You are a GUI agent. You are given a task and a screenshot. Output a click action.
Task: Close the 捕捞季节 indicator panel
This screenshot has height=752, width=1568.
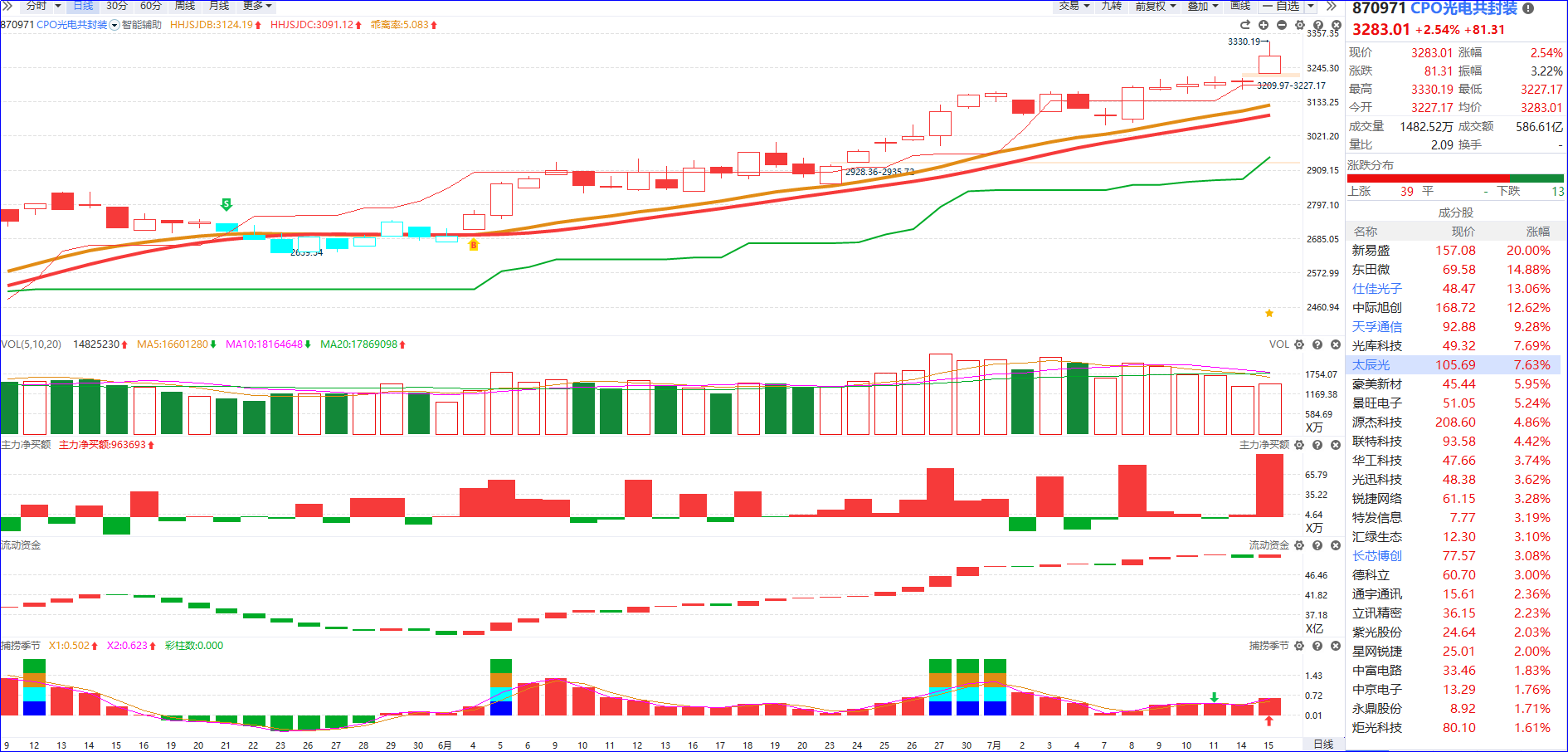pos(1336,646)
